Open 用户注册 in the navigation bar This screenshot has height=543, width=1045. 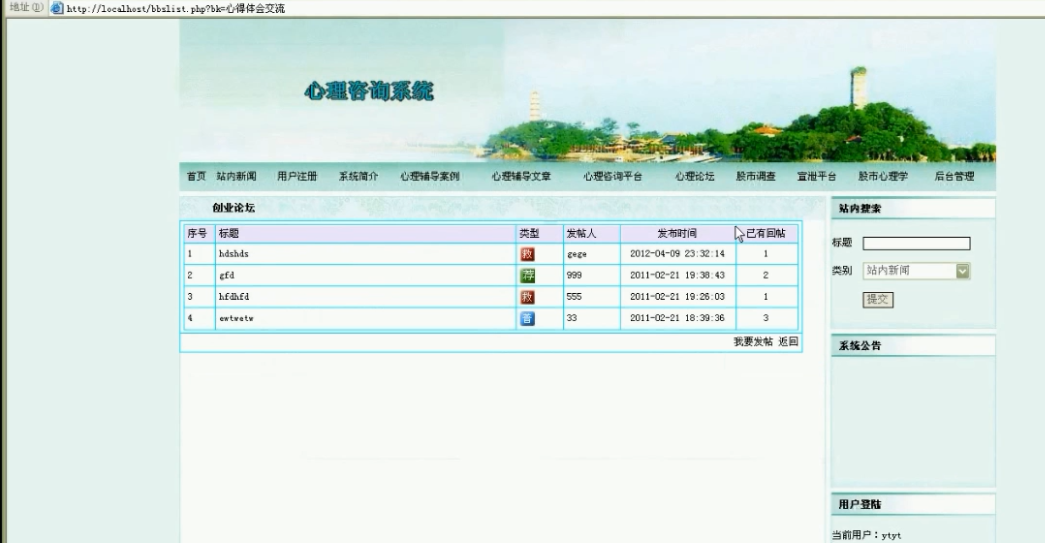pos(297,177)
